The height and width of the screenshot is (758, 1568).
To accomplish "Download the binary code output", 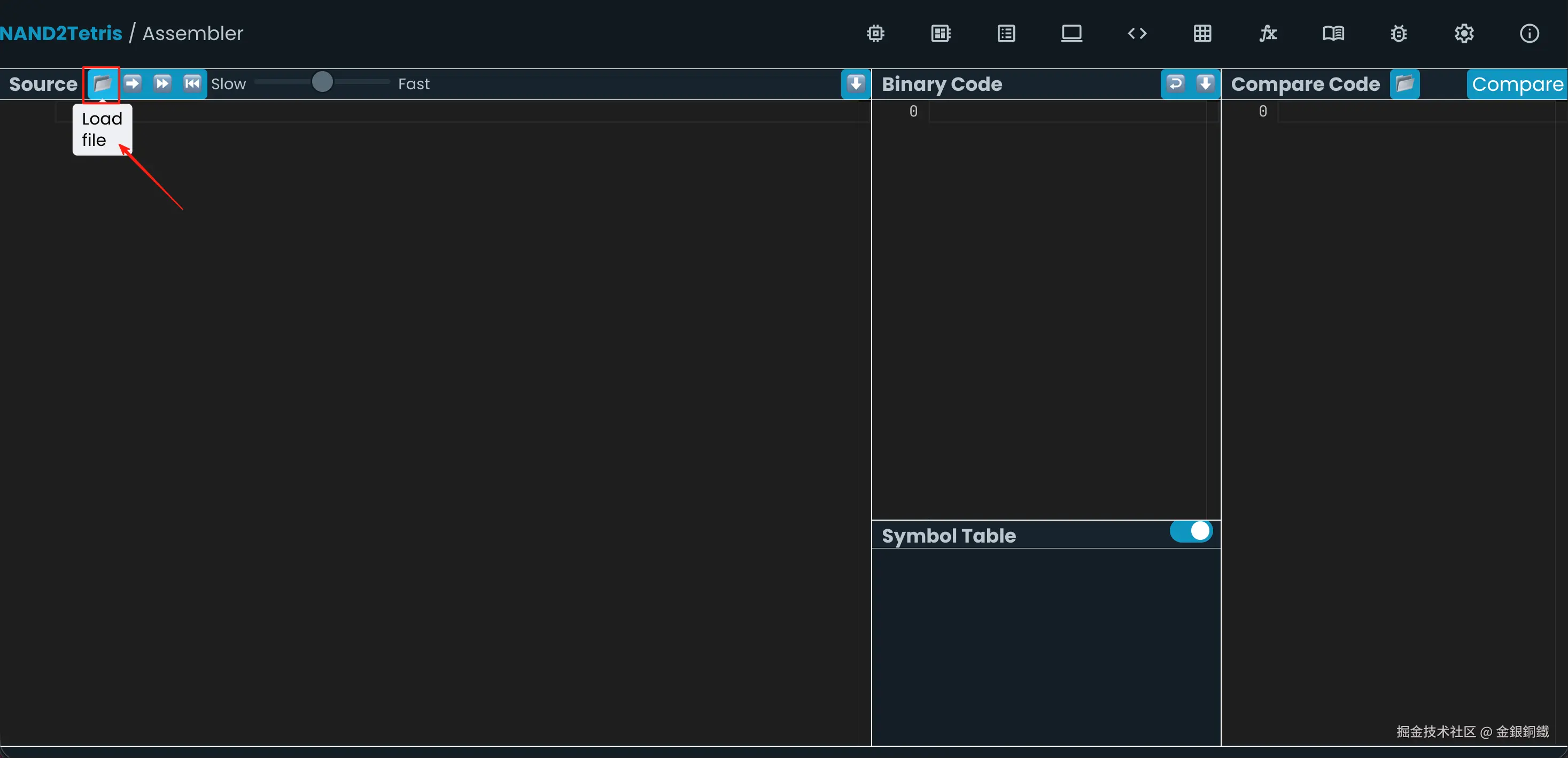I will click(x=1205, y=83).
